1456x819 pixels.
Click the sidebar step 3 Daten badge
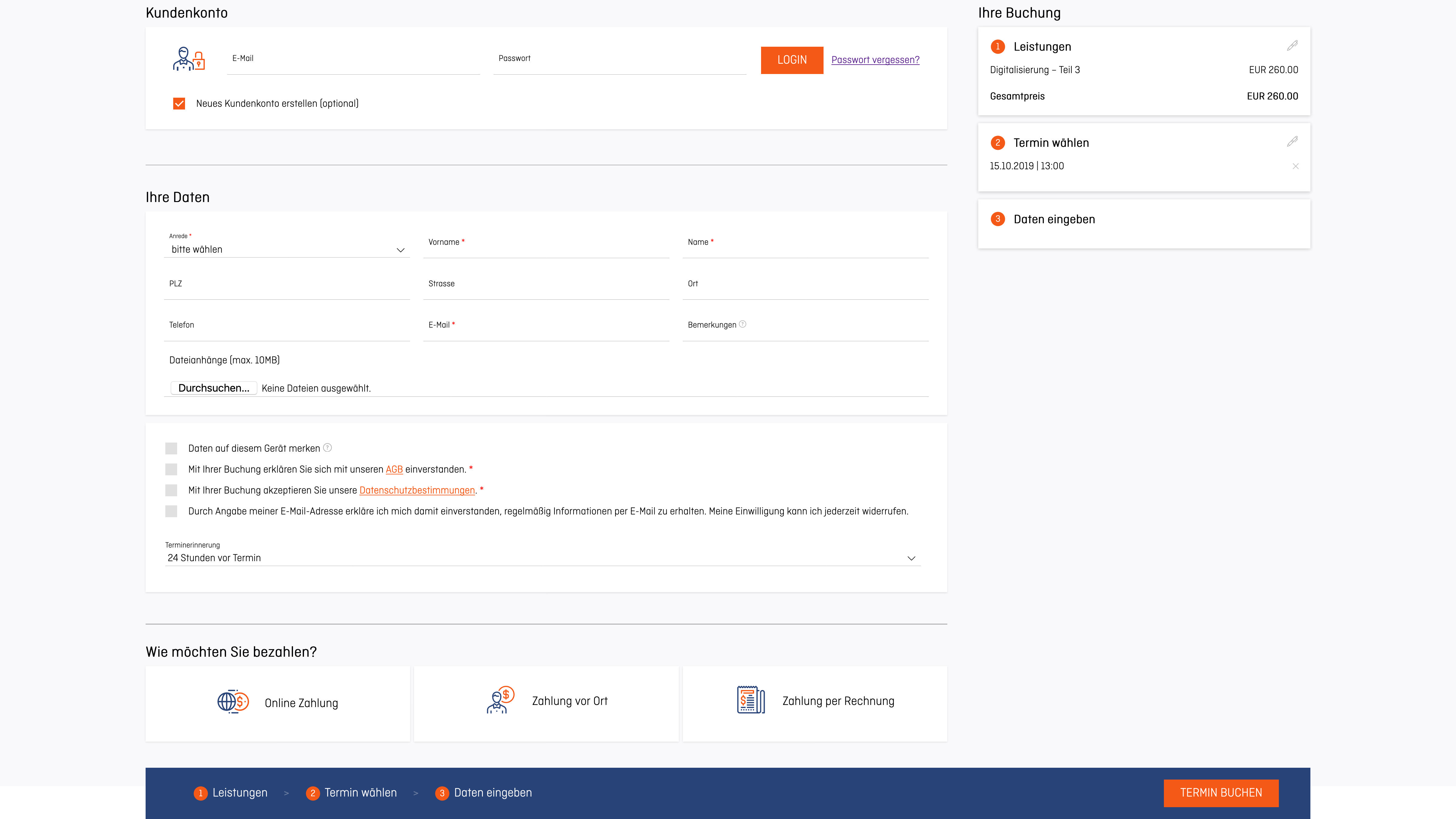pos(998,219)
